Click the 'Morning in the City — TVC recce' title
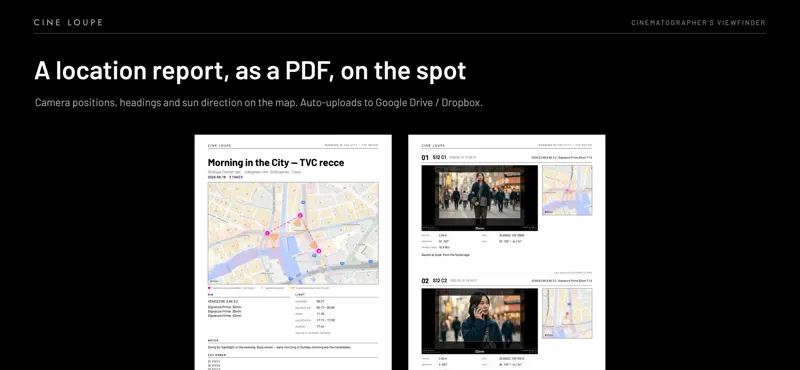Image resolution: width=800 pixels, height=370 pixels. pyautogui.click(x=276, y=163)
